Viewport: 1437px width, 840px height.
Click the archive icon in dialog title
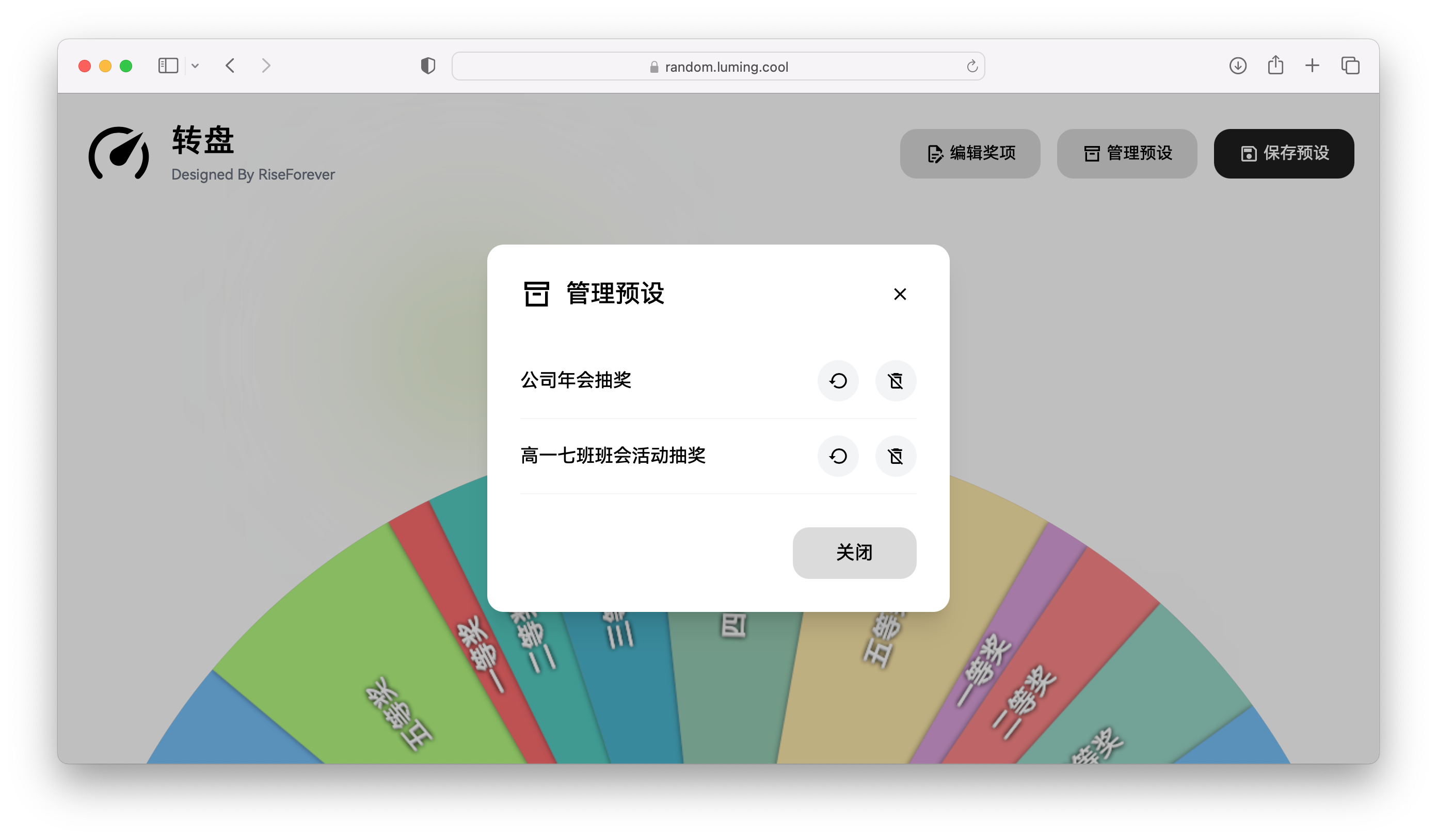tap(536, 294)
